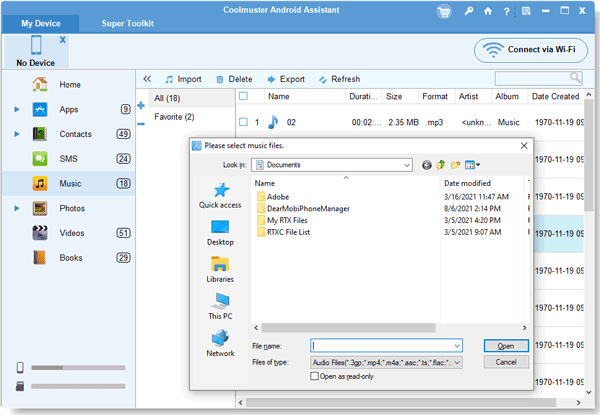Create new folder icon in dialog
The height and width of the screenshot is (415, 600).
455,165
